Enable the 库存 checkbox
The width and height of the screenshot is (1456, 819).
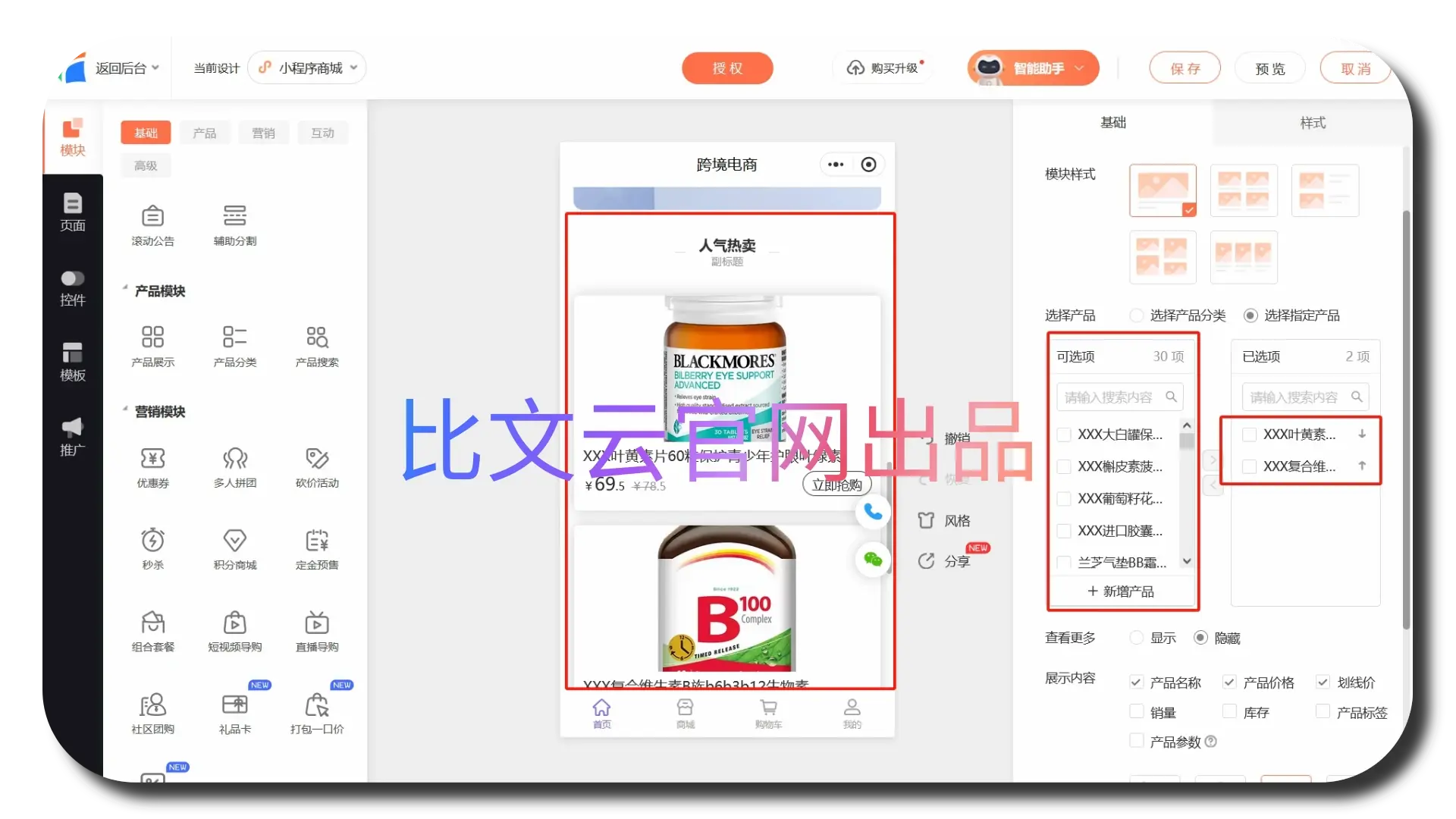pyautogui.click(x=1229, y=711)
